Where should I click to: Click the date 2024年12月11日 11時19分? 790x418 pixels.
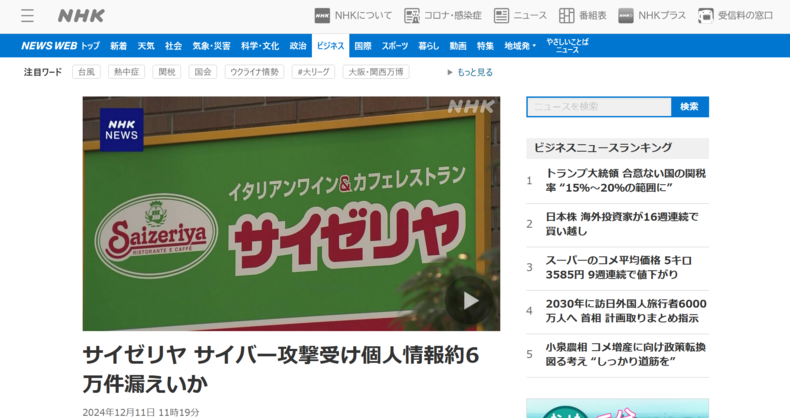[x=141, y=412]
